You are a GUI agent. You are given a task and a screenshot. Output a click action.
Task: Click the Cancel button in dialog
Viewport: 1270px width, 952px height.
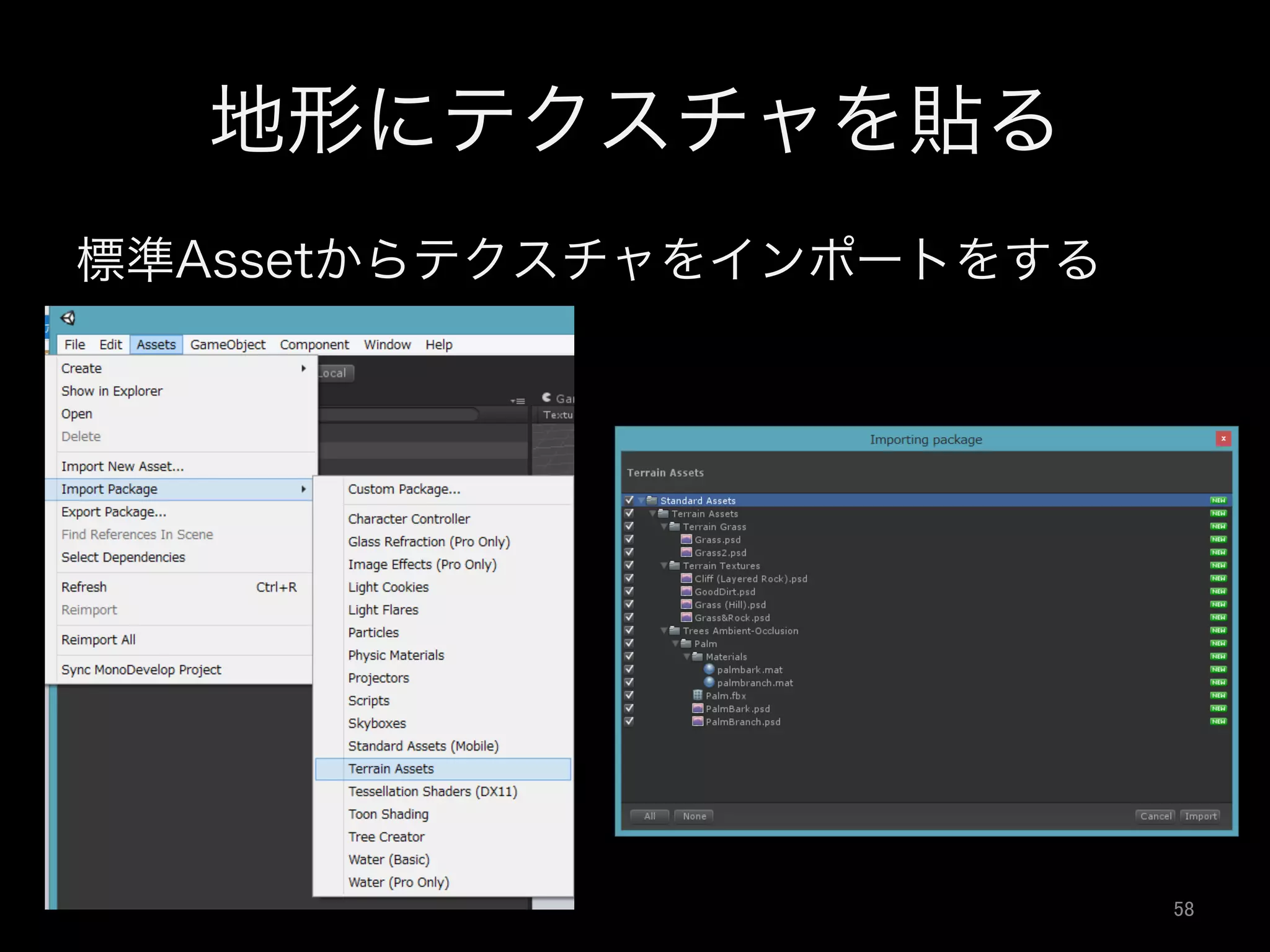(x=1156, y=816)
